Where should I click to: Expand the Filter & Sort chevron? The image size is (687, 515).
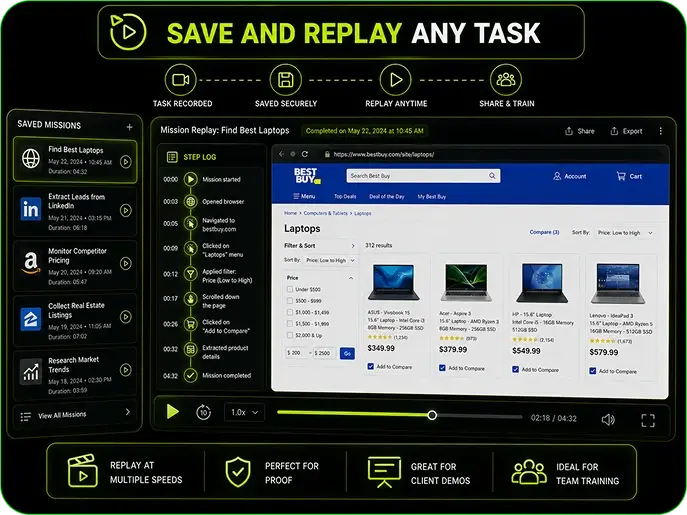tap(353, 246)
